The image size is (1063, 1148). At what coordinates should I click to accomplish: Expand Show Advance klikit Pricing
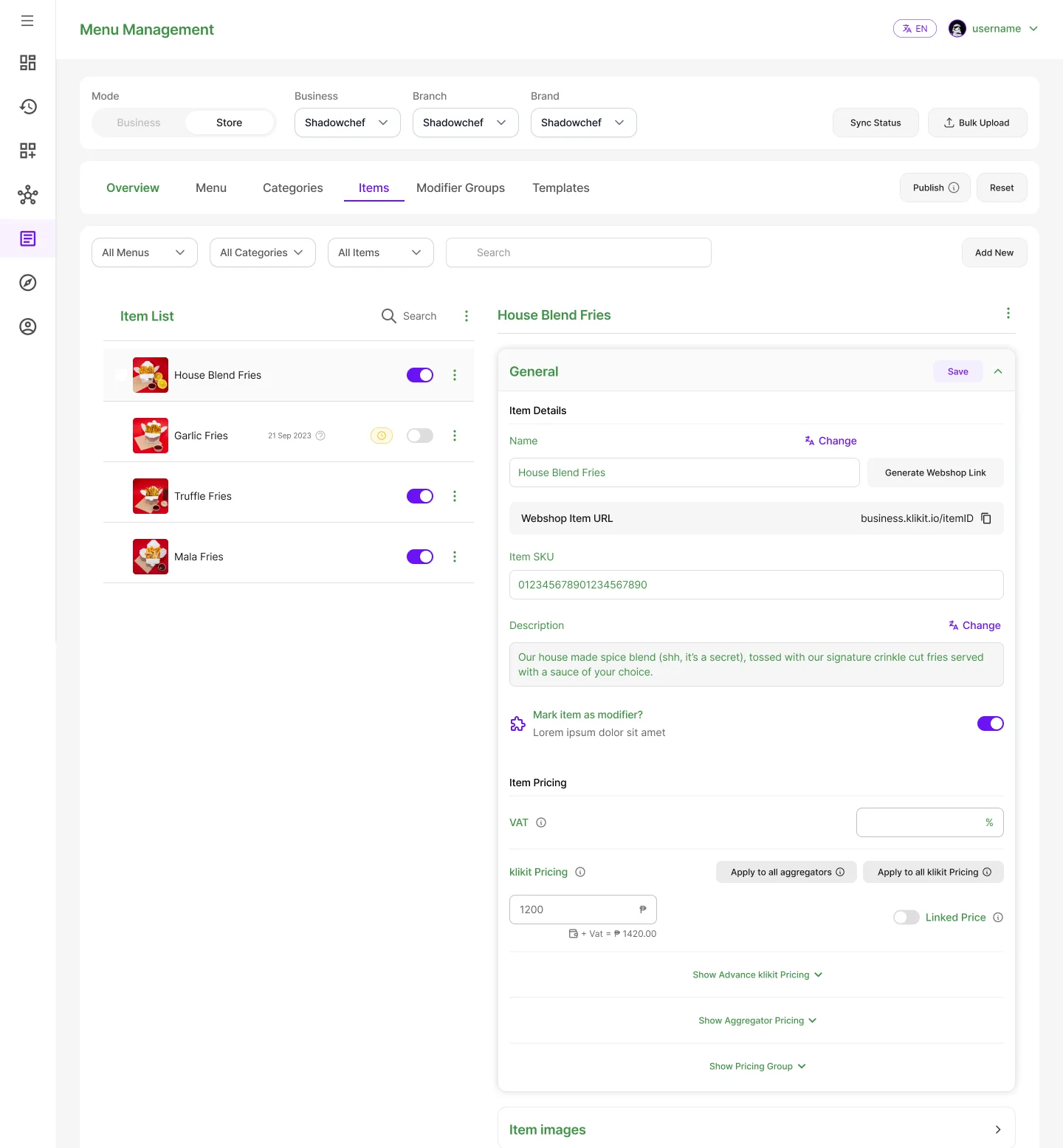[x=757, y=975]
